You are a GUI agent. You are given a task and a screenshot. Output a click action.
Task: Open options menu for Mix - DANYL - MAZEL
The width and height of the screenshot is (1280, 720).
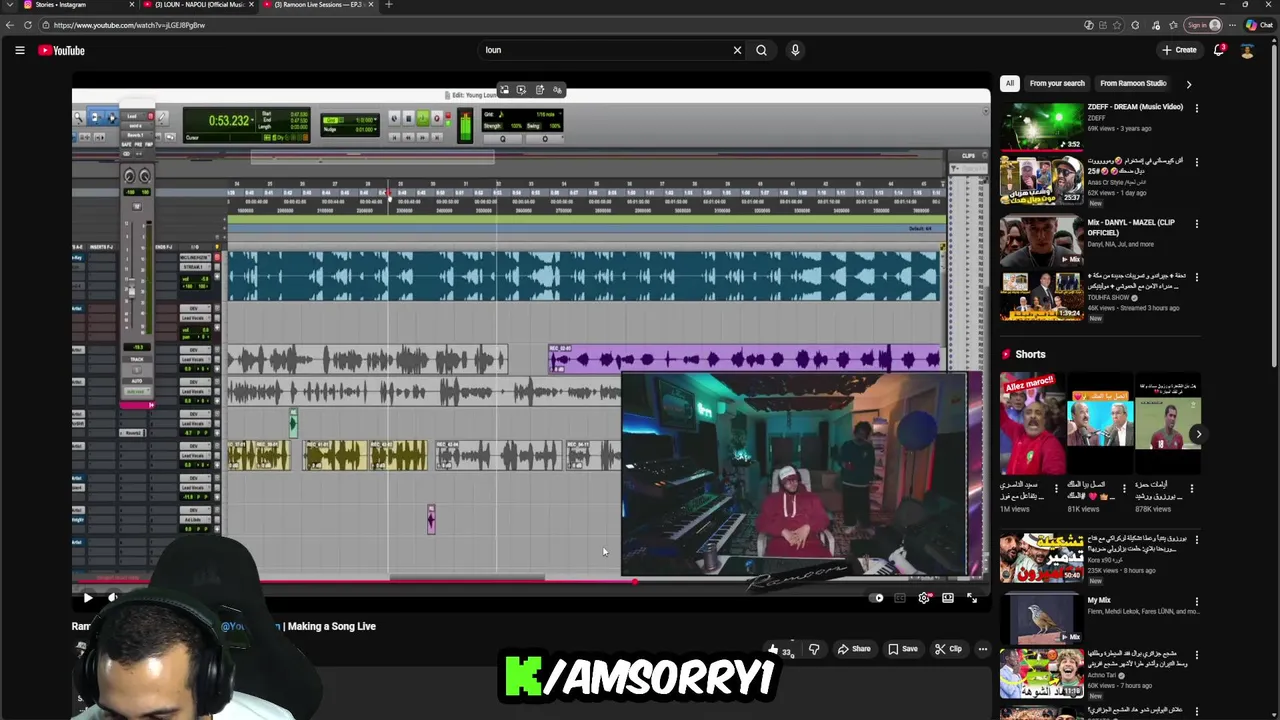click(x=1196, y=224)
